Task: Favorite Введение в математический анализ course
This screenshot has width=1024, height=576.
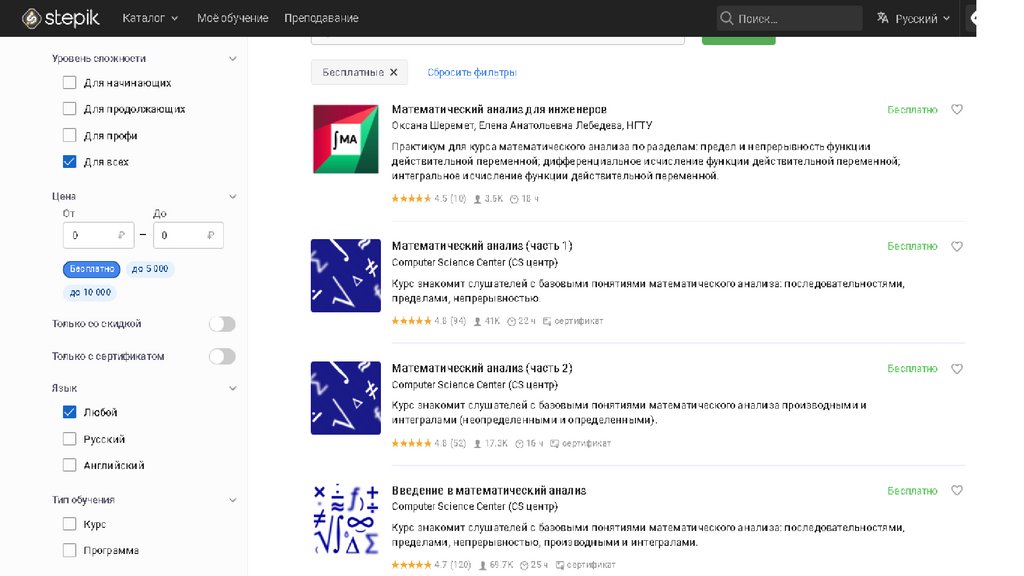Action: point(957,491)
